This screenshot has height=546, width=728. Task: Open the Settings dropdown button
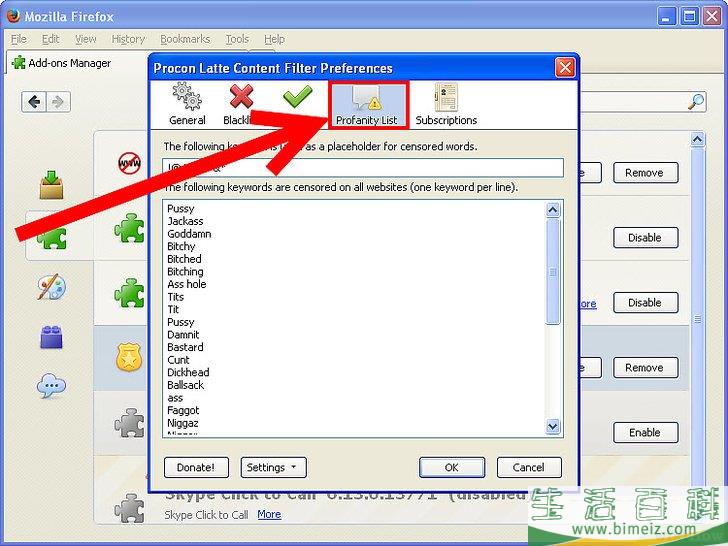pos(273,467)
